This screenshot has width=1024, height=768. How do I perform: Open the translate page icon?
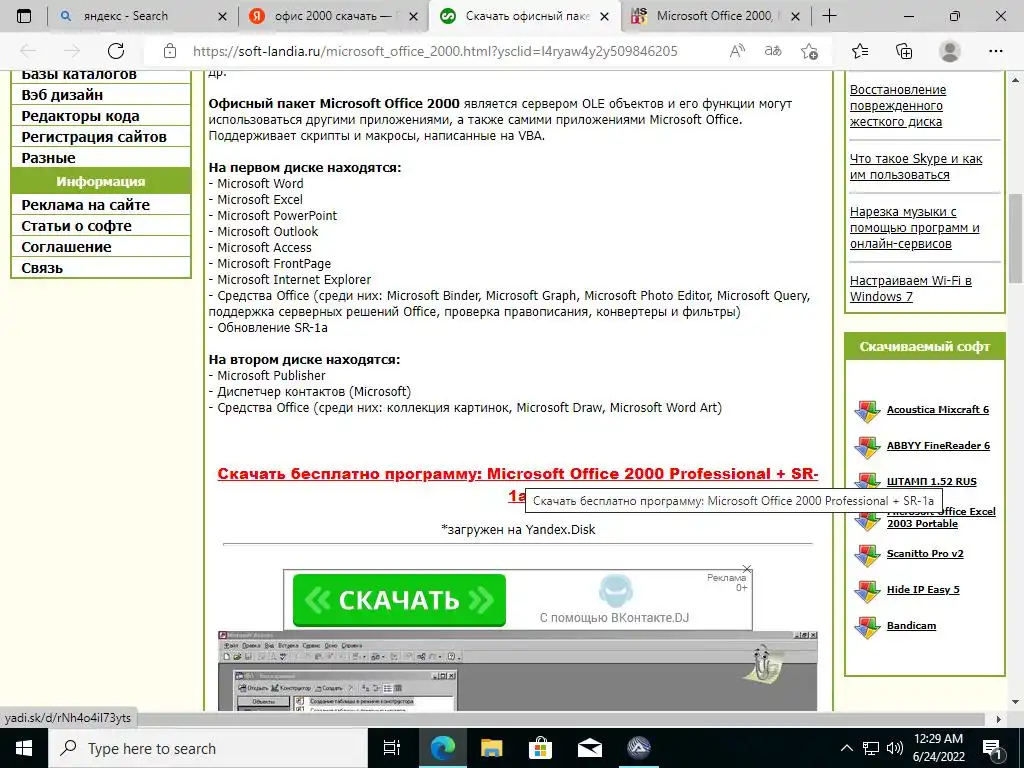point(773,51)
